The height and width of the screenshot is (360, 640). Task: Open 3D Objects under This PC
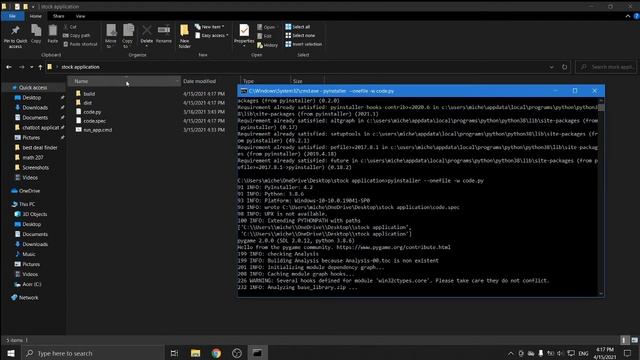(34, 214)
